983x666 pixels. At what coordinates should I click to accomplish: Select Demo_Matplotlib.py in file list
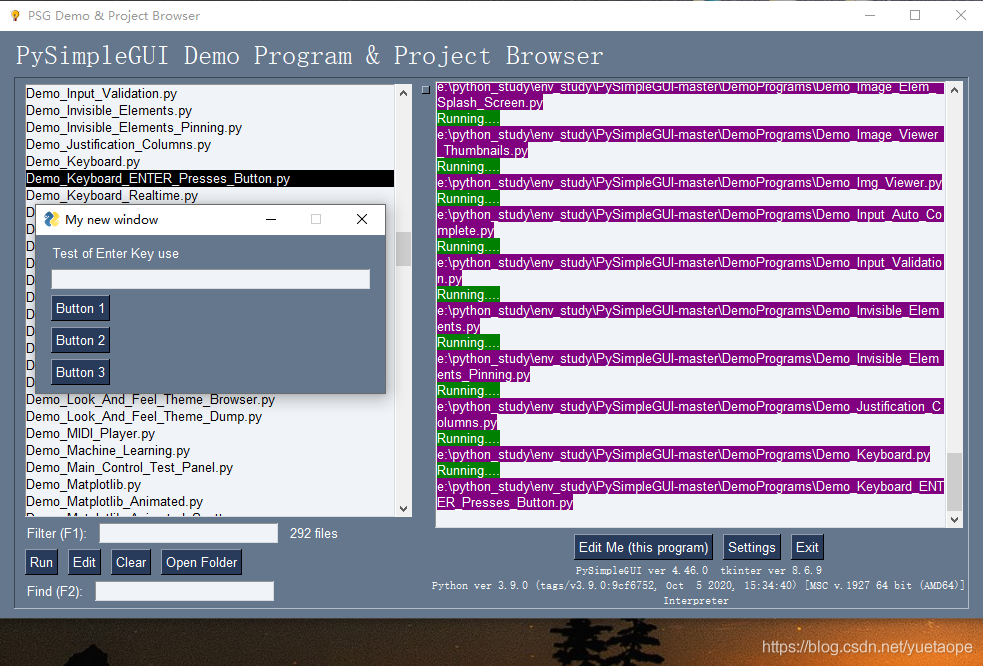click(x=210, y=485)
